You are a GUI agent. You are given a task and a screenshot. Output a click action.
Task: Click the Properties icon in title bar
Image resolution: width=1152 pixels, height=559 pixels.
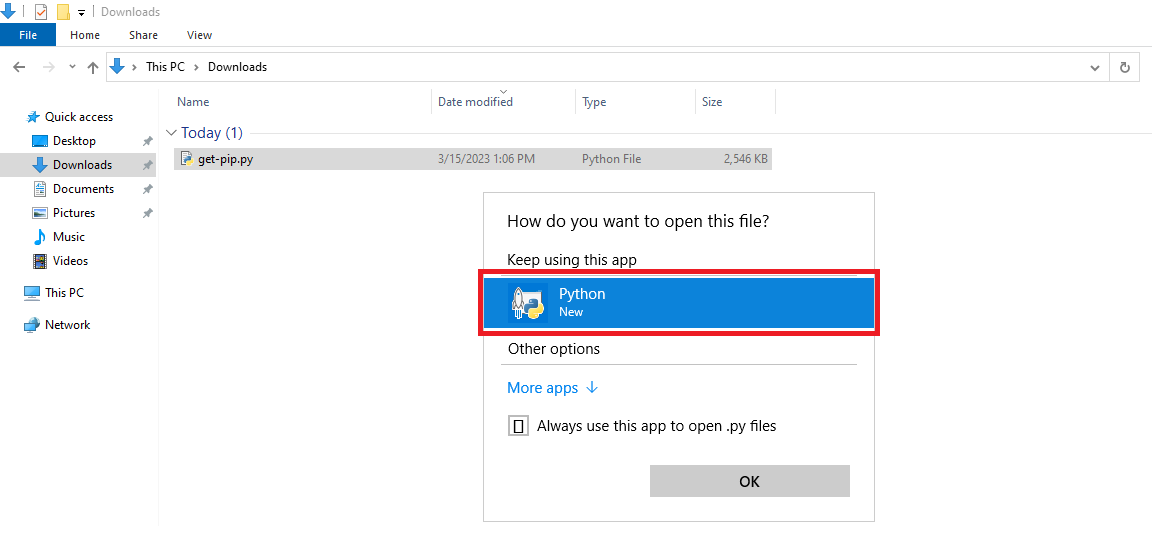click(41, 12)
